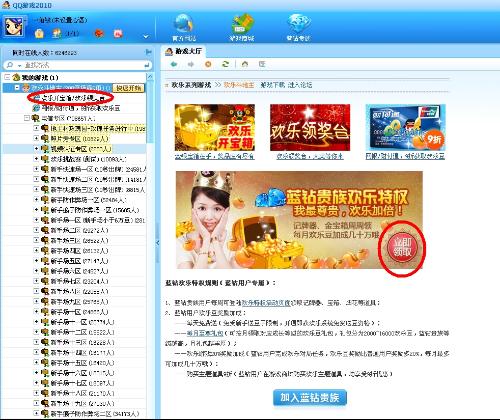Viewport: 500px width, 420px height.
Task: Expand the header dropdown chevron arrow
Action: [146, 36]
